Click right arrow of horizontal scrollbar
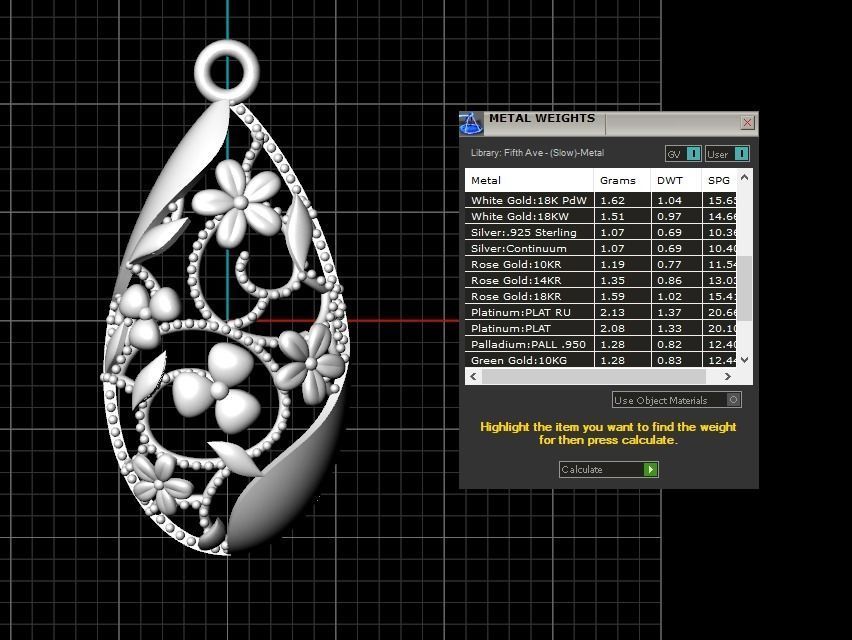Screen dimensions: 852x640 tap(728, 376)
